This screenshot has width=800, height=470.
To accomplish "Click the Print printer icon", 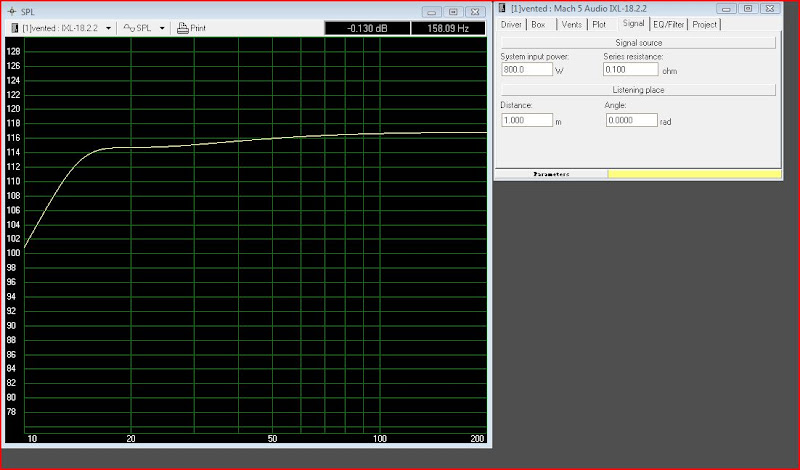I will click(x=183, y=28).
